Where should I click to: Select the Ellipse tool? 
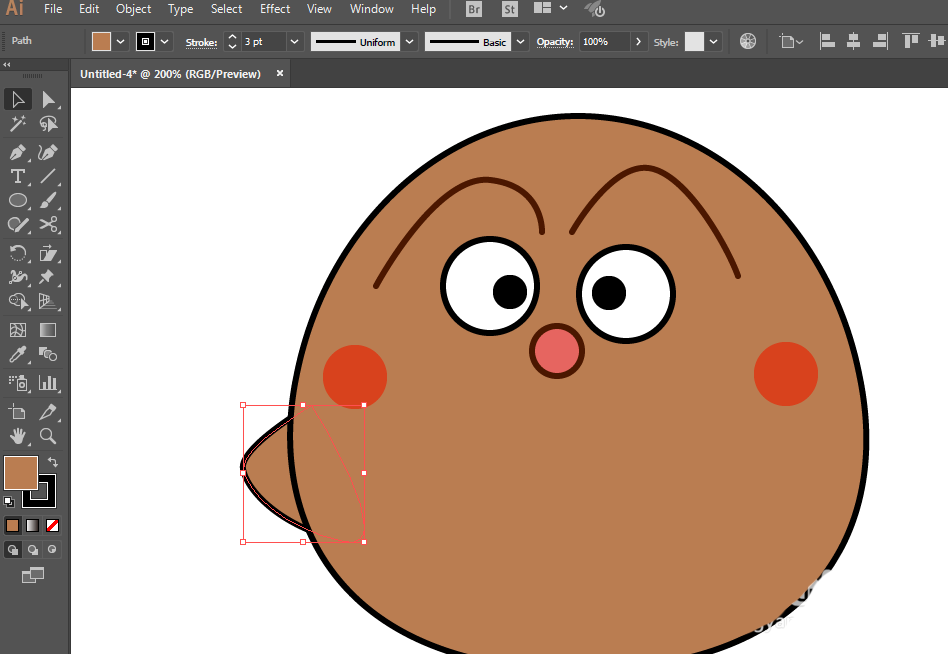click(x=18, y=200)
